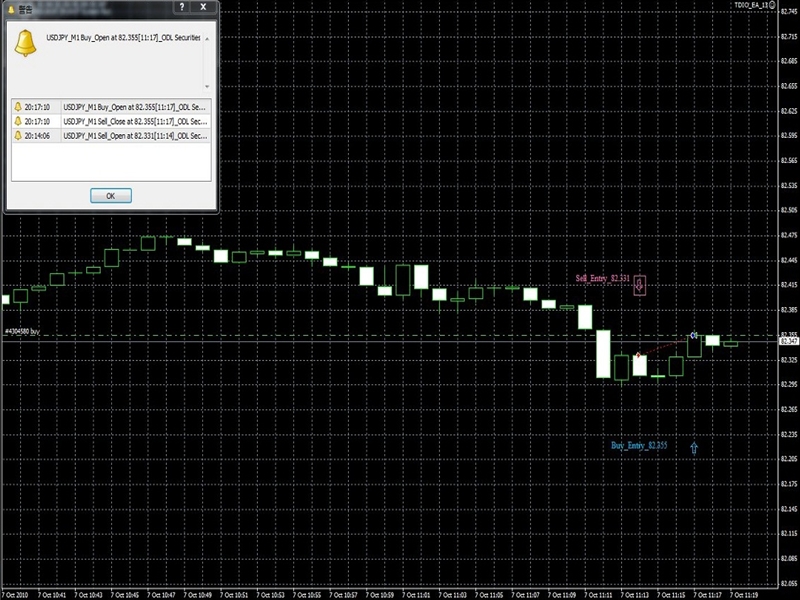800x600 pixels.
Task: Click the 82.347 current price tag
Action: coord(789,341)
